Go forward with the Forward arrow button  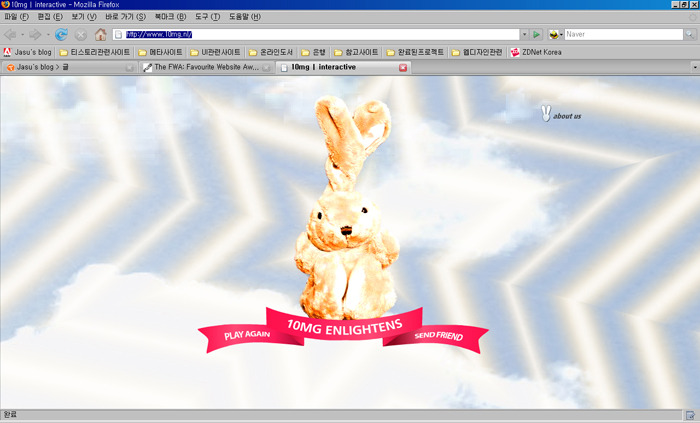[x=35, y=34]
